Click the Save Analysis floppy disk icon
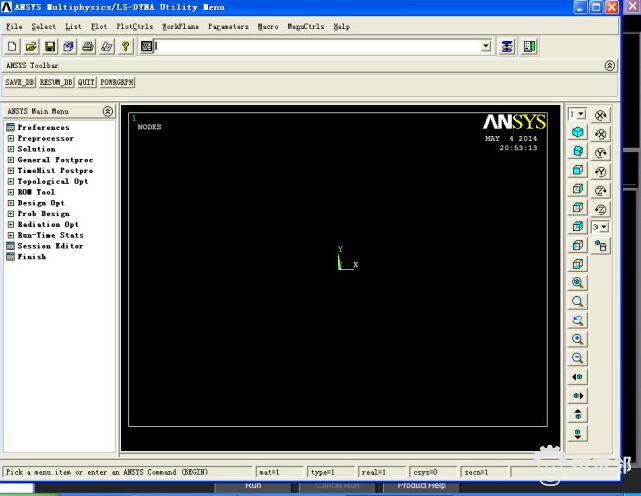The image size is (641, 496). 49,46
